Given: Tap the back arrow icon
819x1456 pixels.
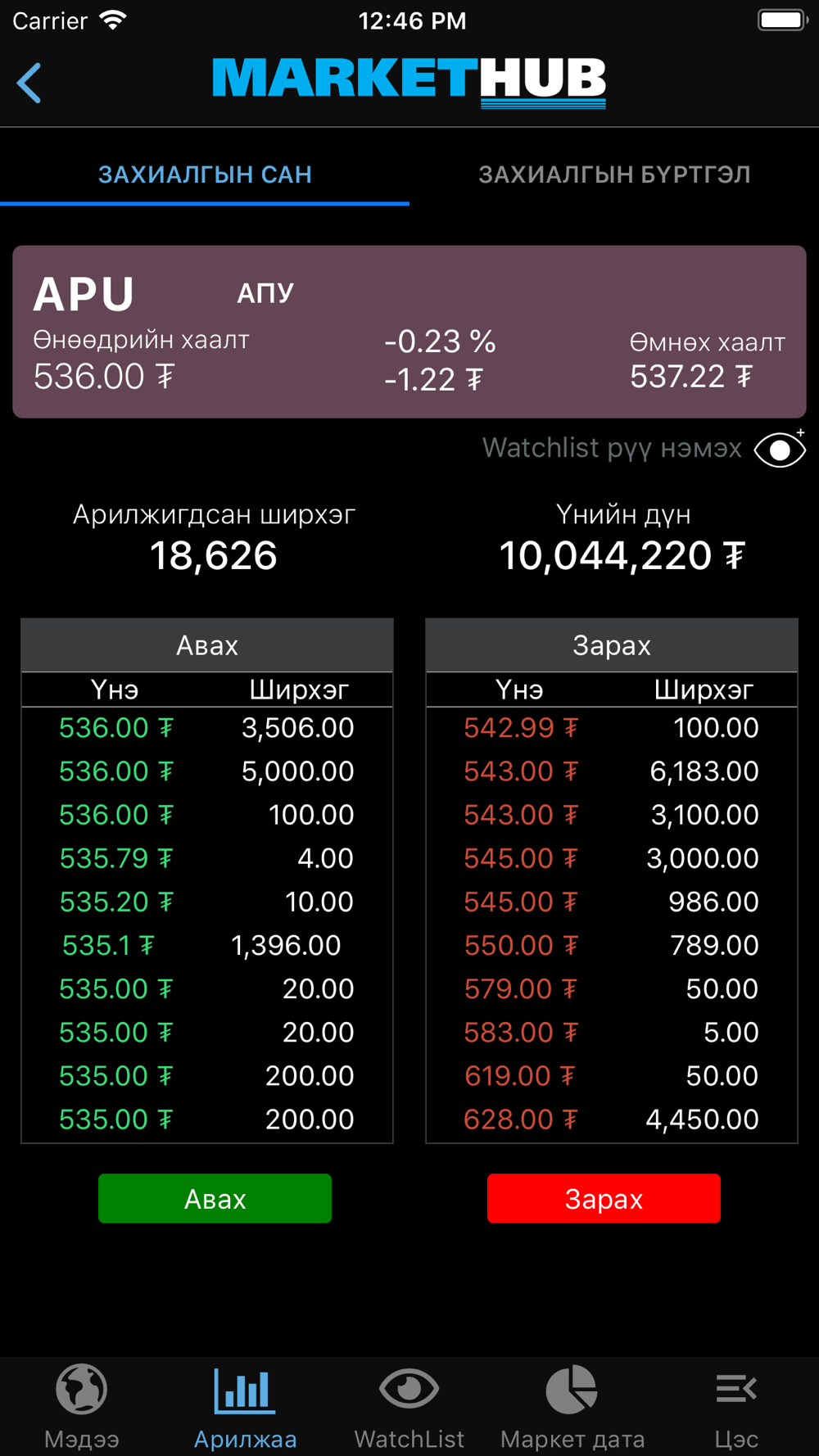Looking at the screenshot, I should point(29,83).
